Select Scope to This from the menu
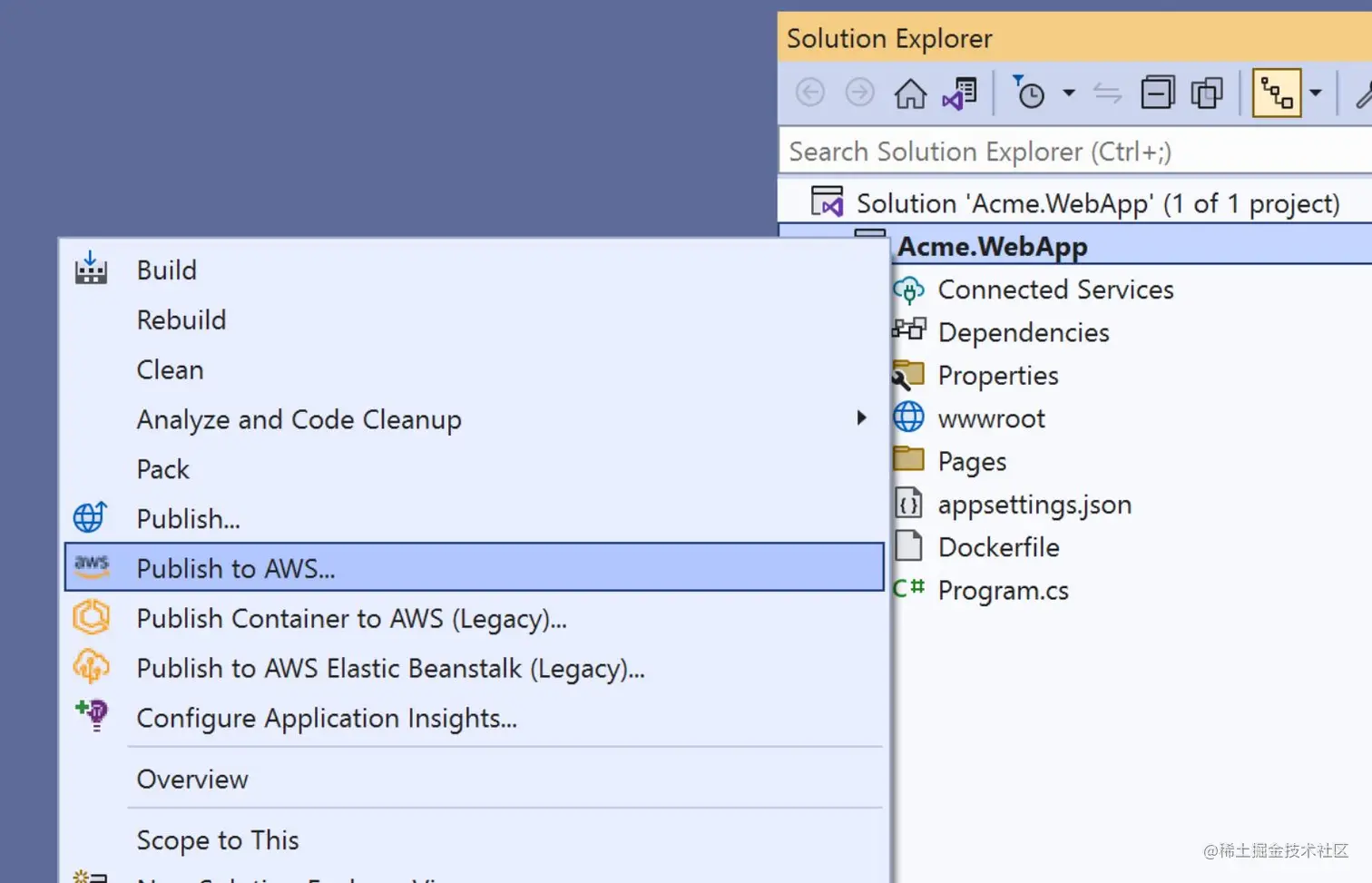This screenshot has height=883, width=1372. [218, 839]
